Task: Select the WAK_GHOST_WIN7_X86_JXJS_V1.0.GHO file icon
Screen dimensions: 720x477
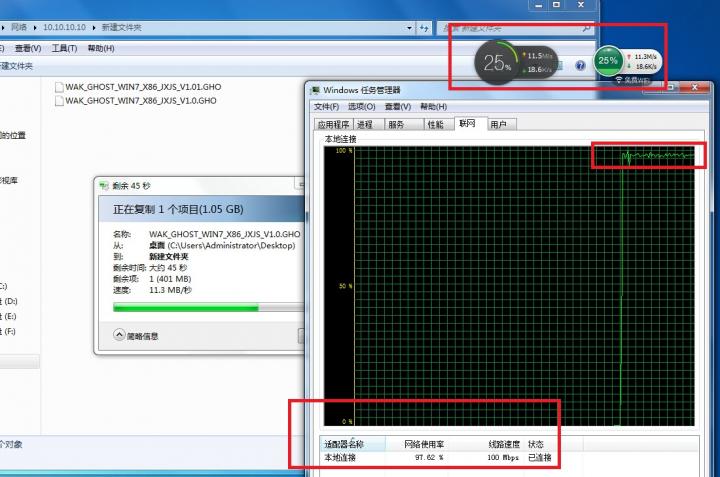Action: click(59, 101)
